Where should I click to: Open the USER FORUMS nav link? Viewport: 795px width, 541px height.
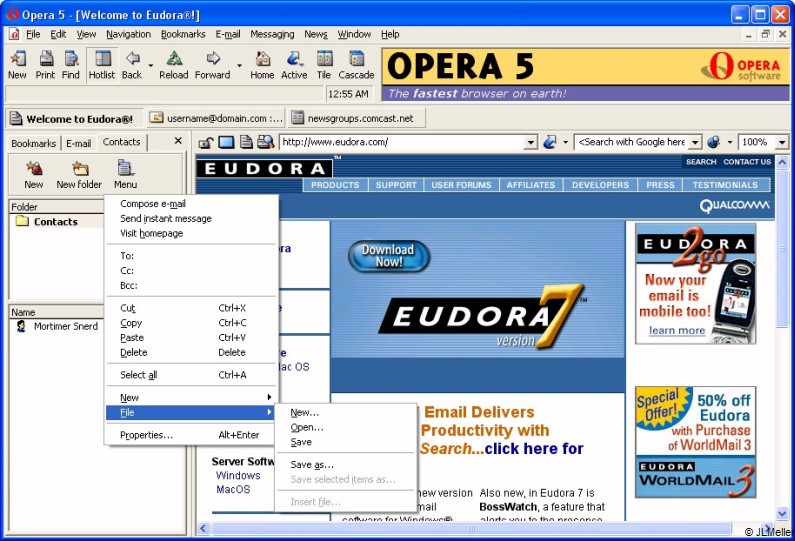(x=461, y=185)
